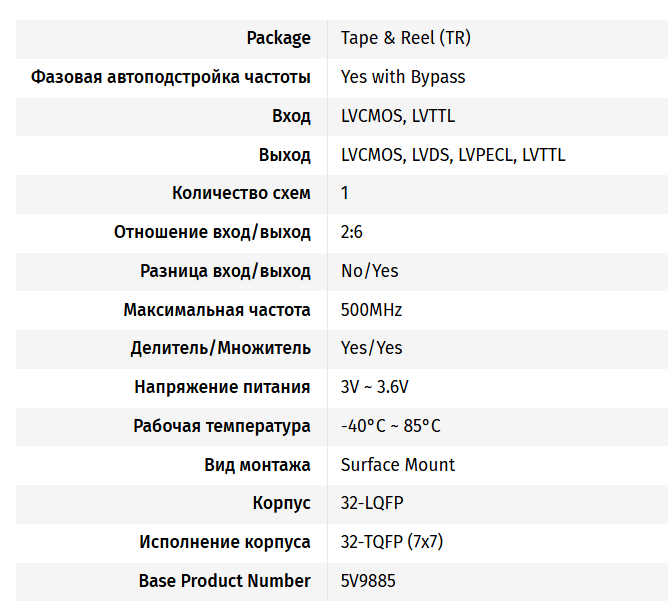Click the Фазовая автоподстройка частоты label

[171, 78]
